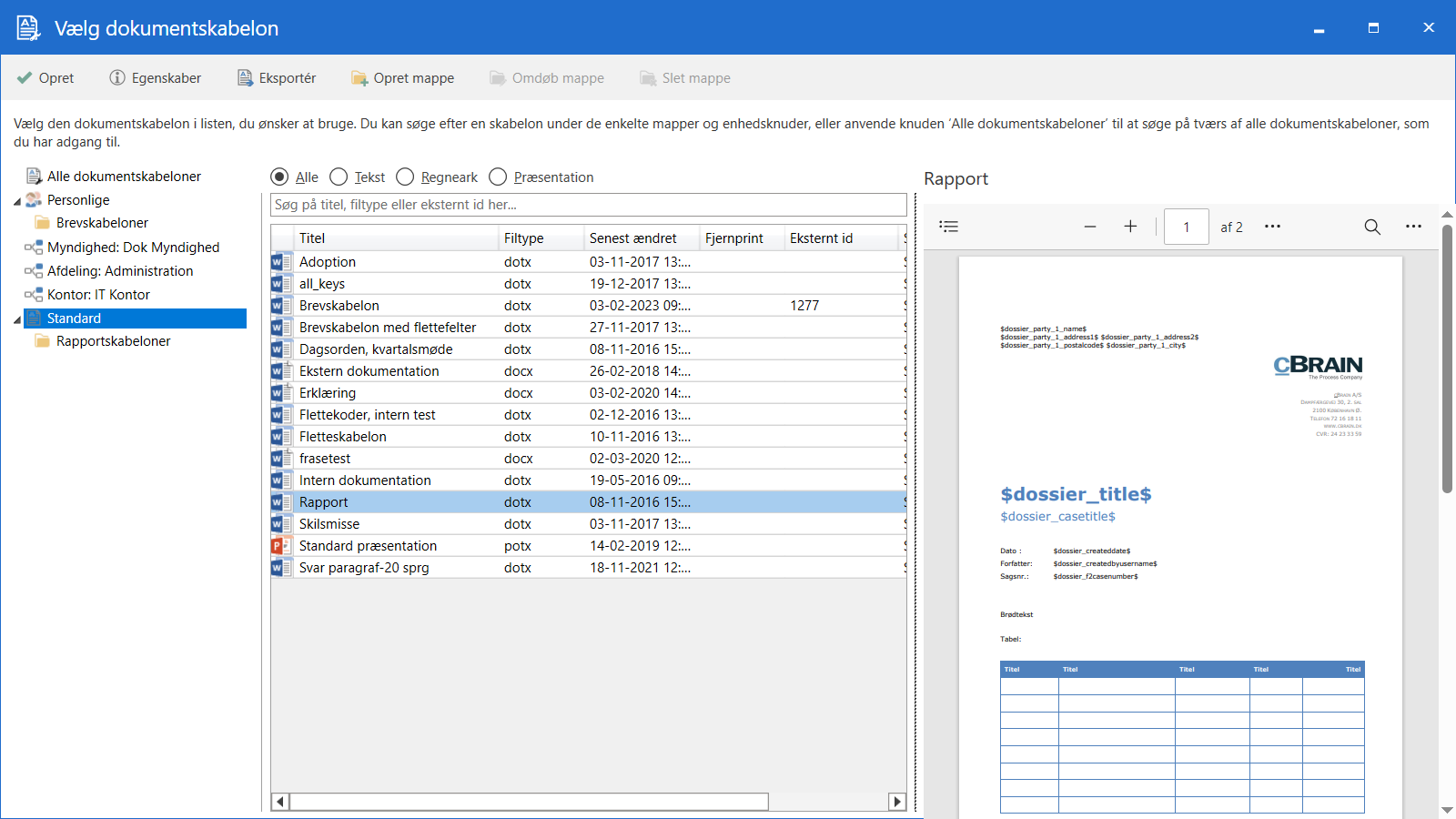The width and height of the screenshot is (1456, 819).
Task: Choose the Regneark filter option
Action: (x=406, y=177)
